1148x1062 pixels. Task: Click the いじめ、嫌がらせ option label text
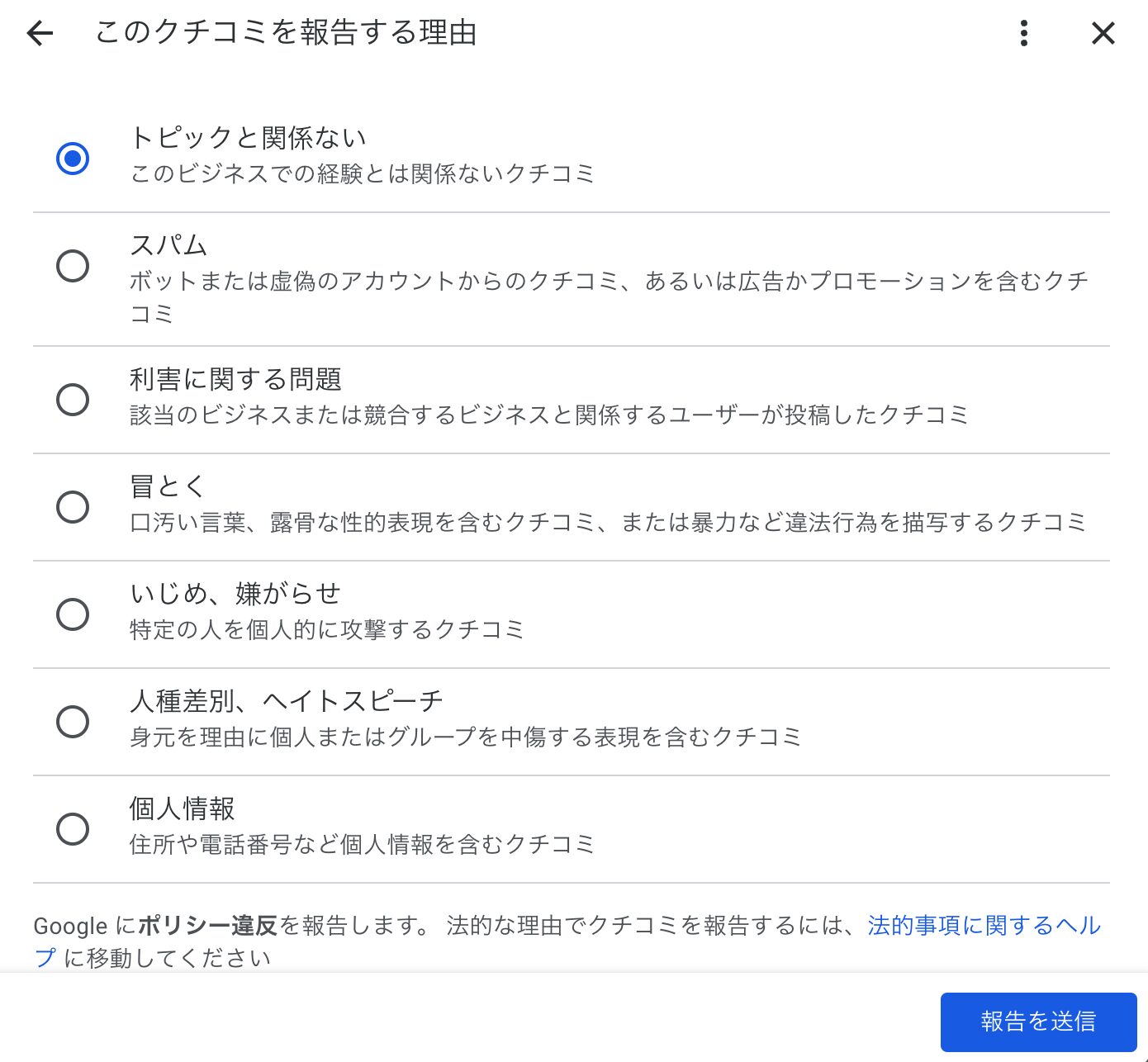[x=239, y=593]
